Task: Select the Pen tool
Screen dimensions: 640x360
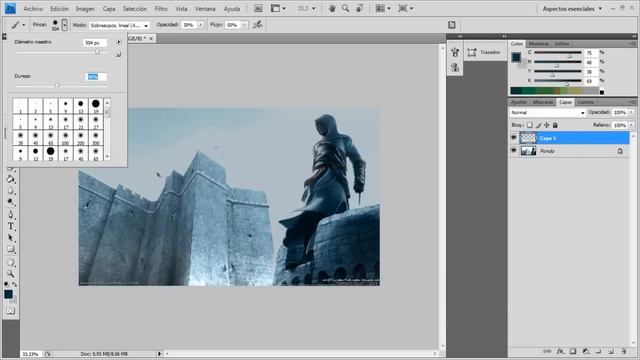Action: [11, 215]
